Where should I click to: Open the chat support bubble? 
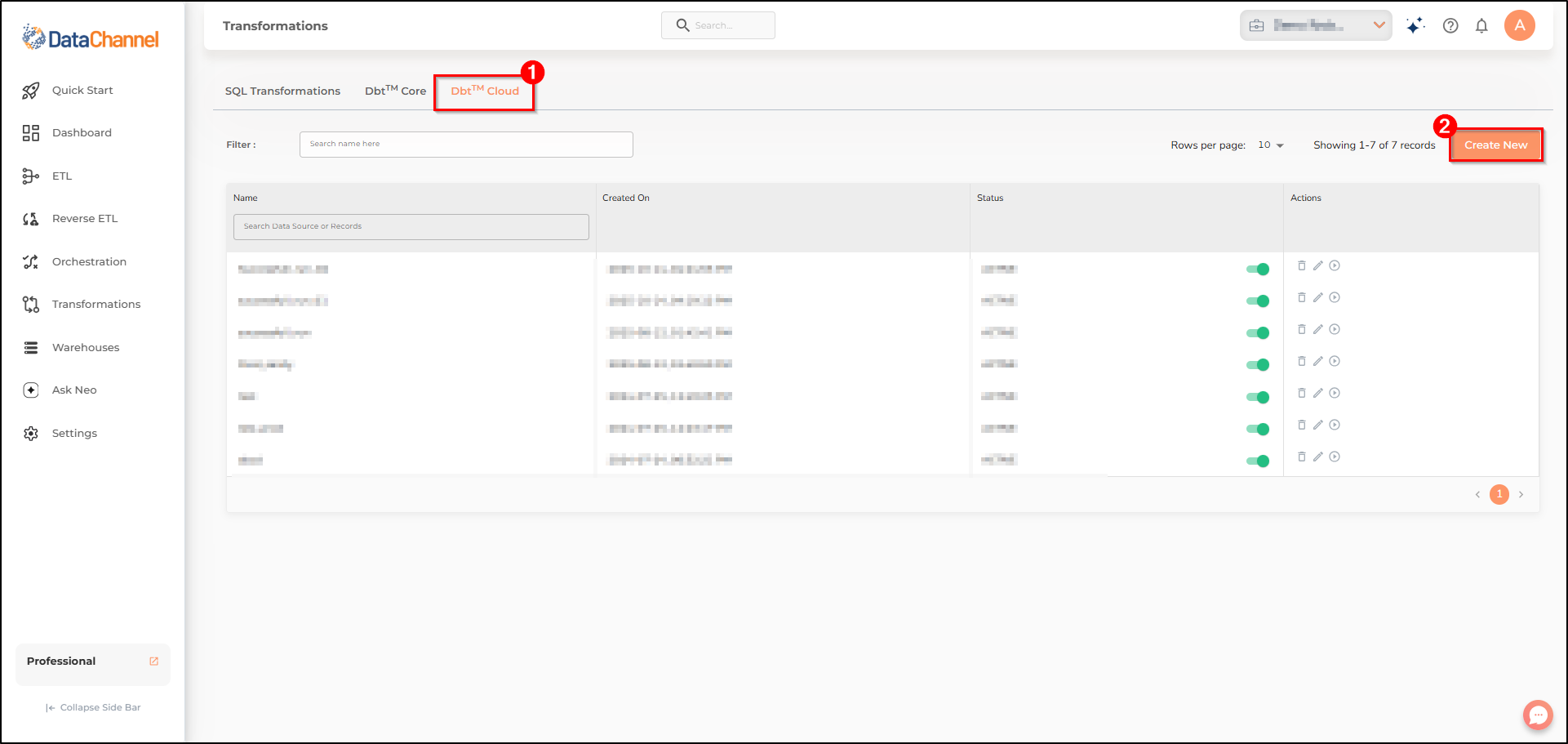[1538, 715]
